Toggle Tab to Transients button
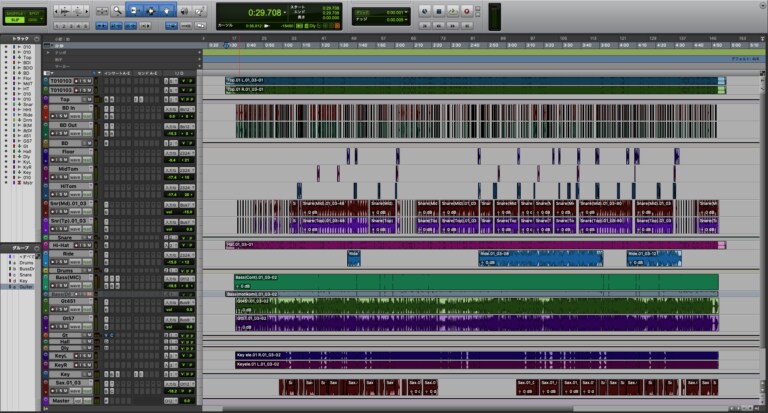This screenshot has width=768, height=413. pyautogui.click(x=102, y=26)
